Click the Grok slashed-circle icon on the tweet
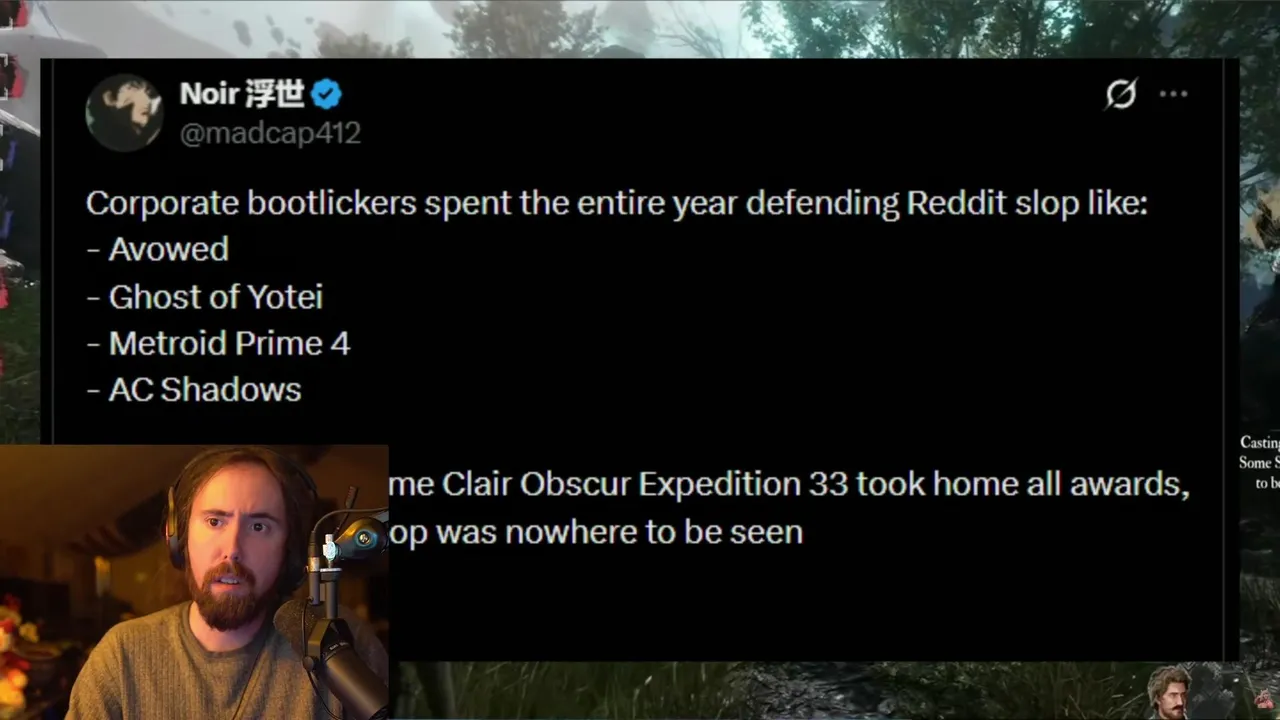 point(1121,95)
